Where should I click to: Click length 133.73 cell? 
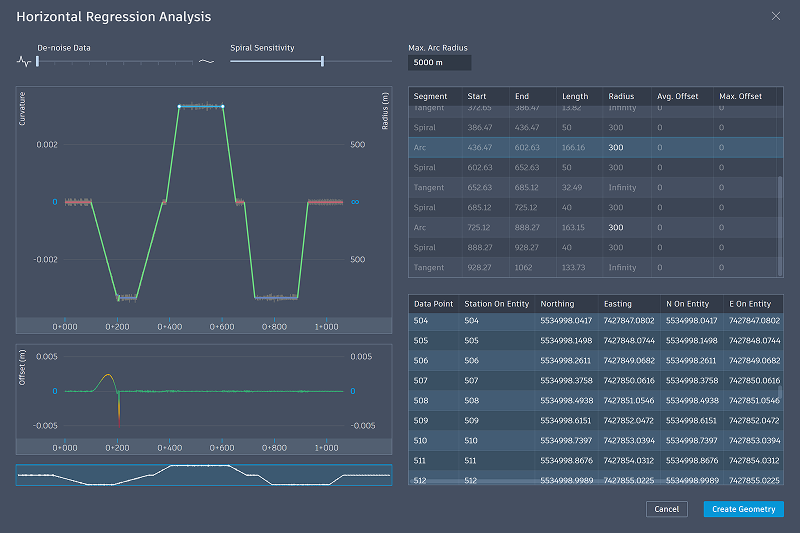573,267
